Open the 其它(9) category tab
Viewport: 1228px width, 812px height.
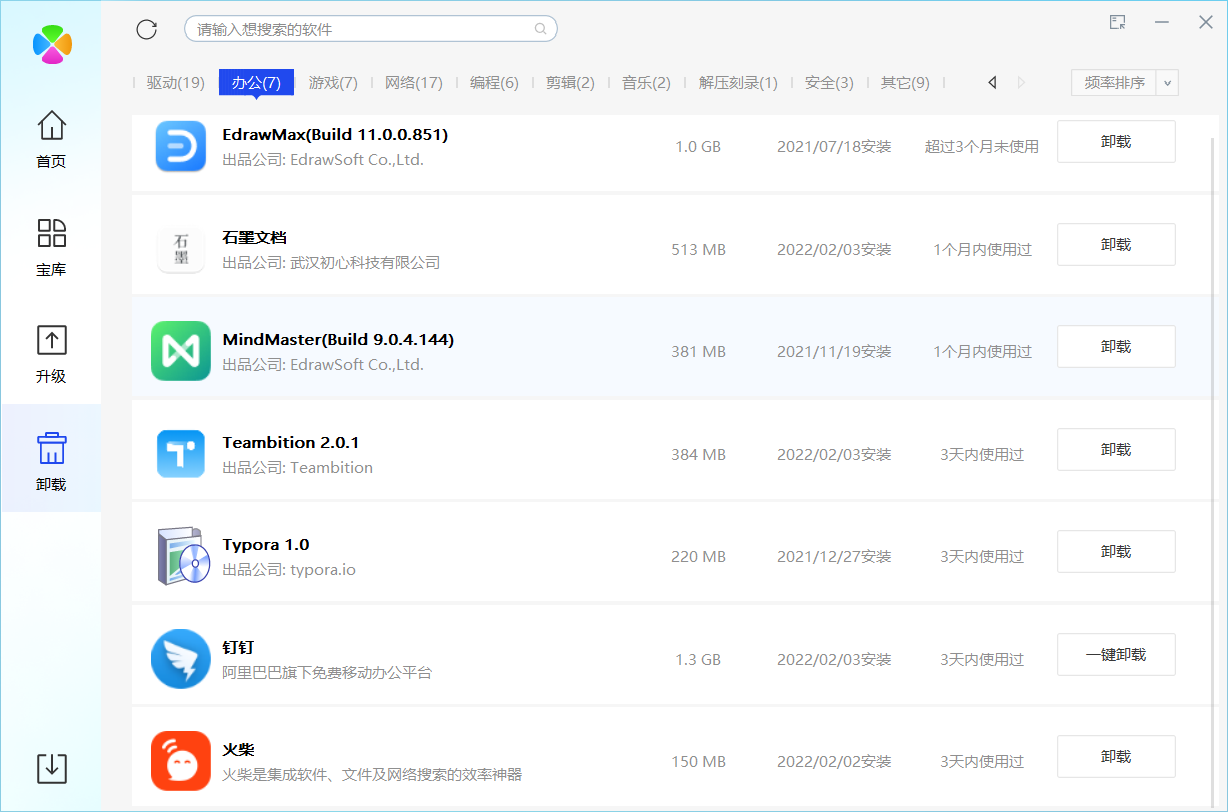(905, 83)
